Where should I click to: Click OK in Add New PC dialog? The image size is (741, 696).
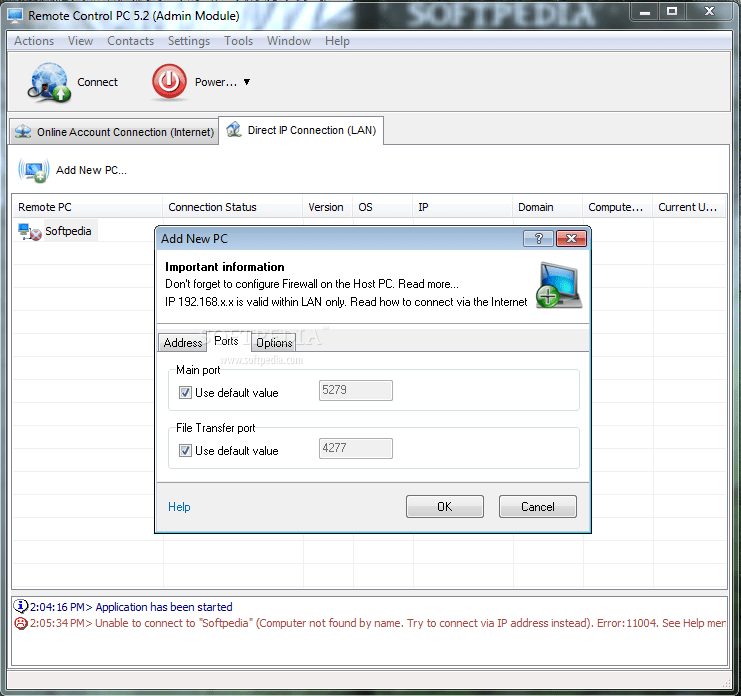(445, 507)
